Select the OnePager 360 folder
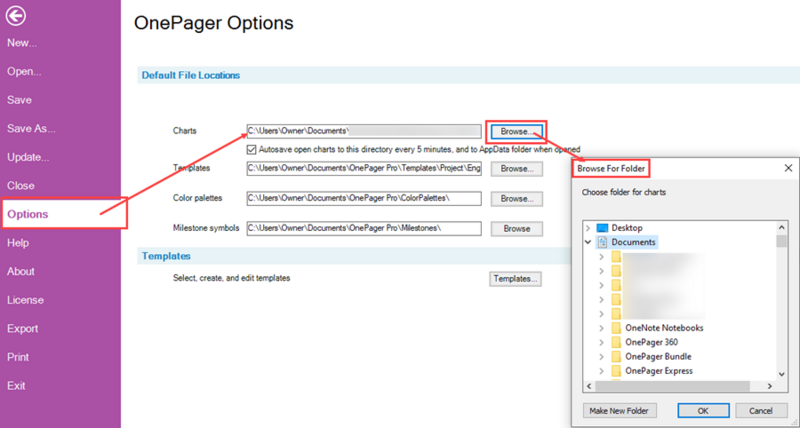 coord(652,342)
